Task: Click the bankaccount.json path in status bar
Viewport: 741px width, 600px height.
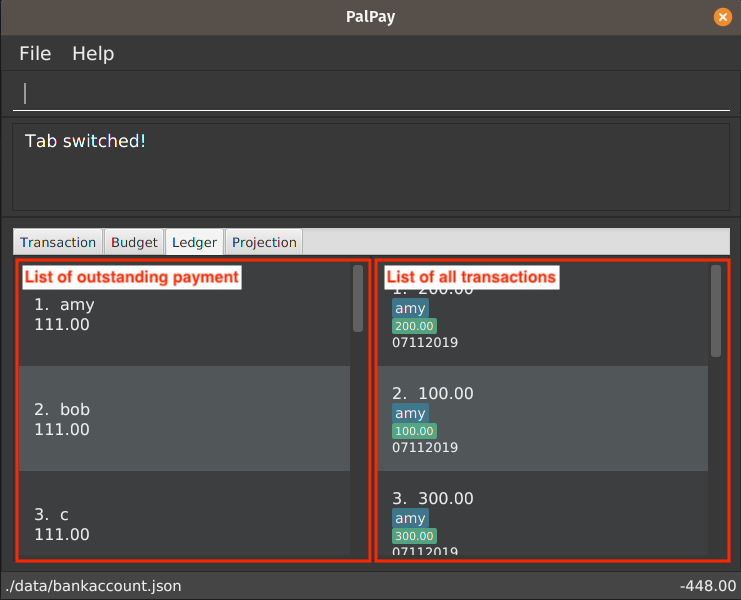Action: pos(94,586)
